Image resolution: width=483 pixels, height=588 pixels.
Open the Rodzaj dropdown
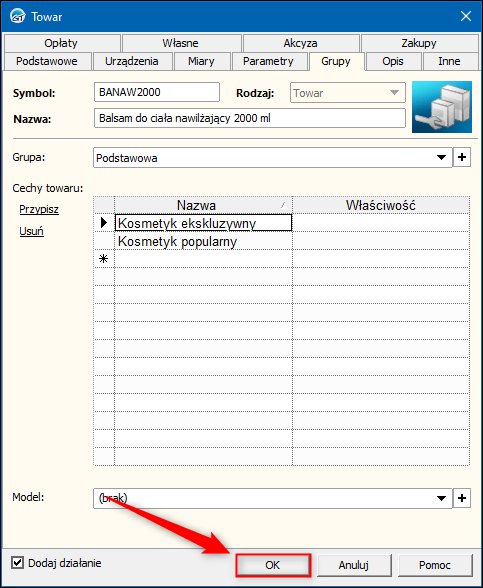(348, 93)
